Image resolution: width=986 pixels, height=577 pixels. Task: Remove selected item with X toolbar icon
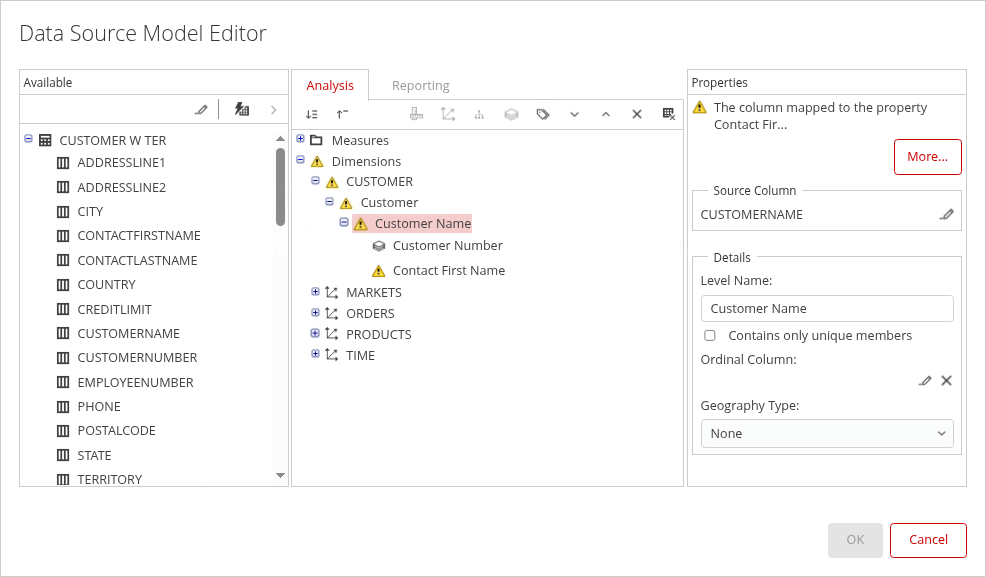[636, 115]
